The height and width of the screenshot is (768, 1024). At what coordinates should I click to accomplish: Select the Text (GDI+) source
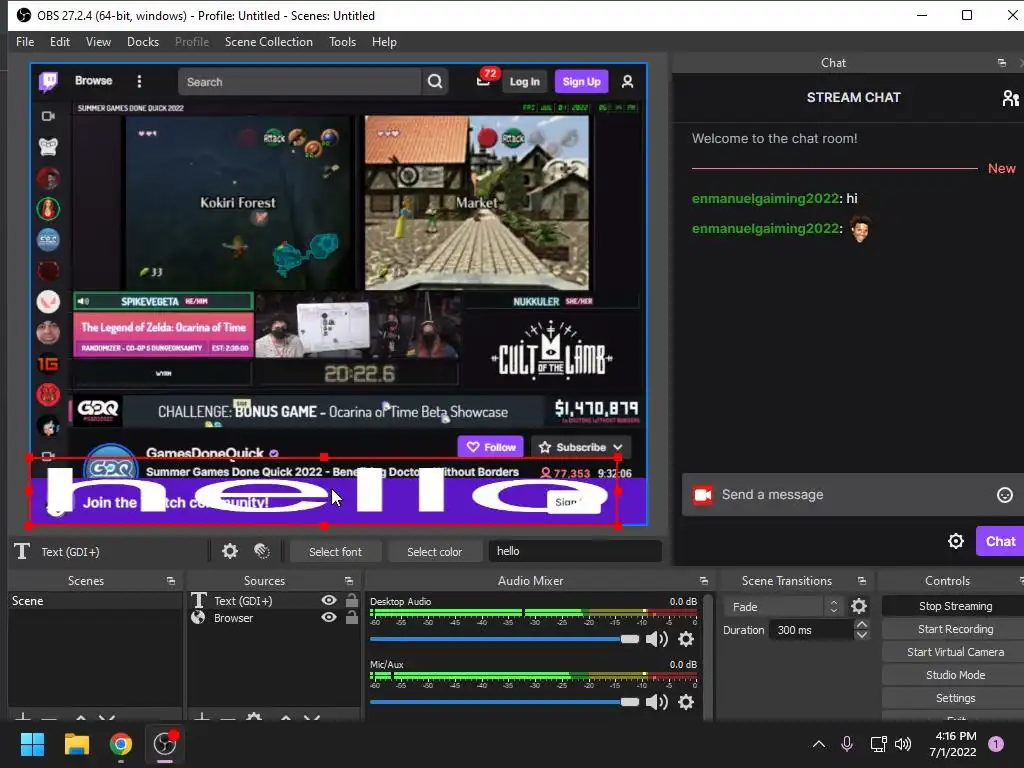tap(243, 601)
